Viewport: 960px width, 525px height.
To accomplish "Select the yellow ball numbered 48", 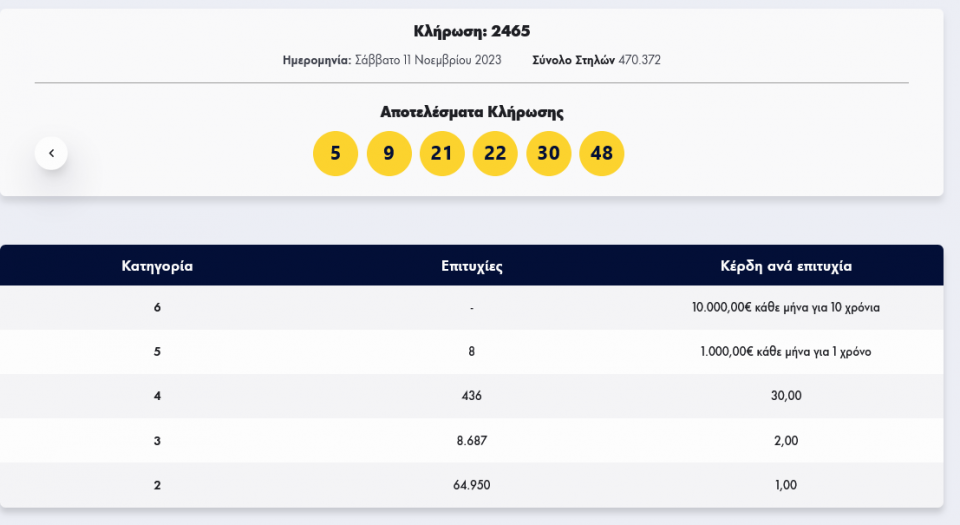I will [x=602, y=154].
